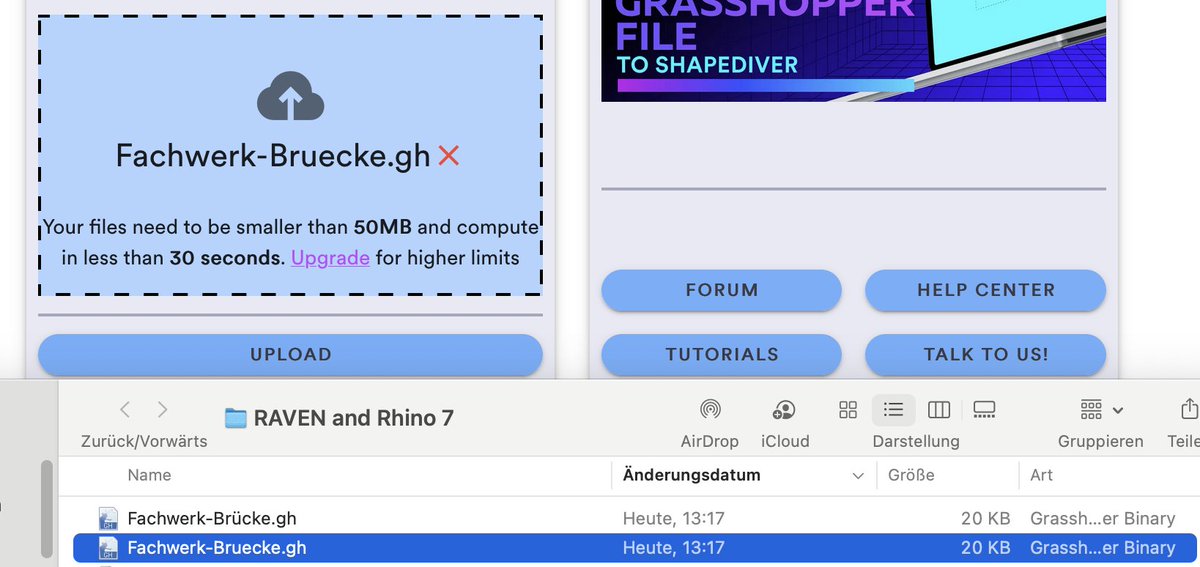
Task: Remove Fachwerk-Bruecke.gh with the red X
Action: pyautogui.click(x=449, y=156)
